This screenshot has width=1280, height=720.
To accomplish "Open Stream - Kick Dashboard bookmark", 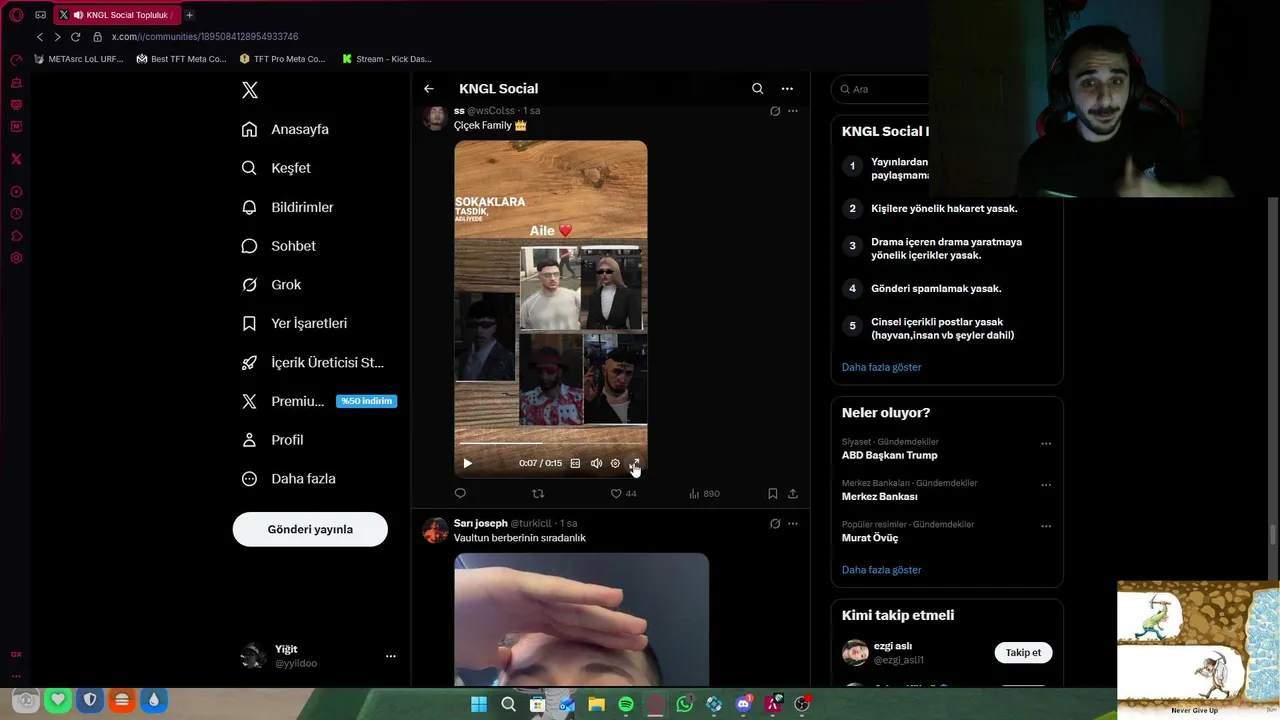I will [387, 59].
